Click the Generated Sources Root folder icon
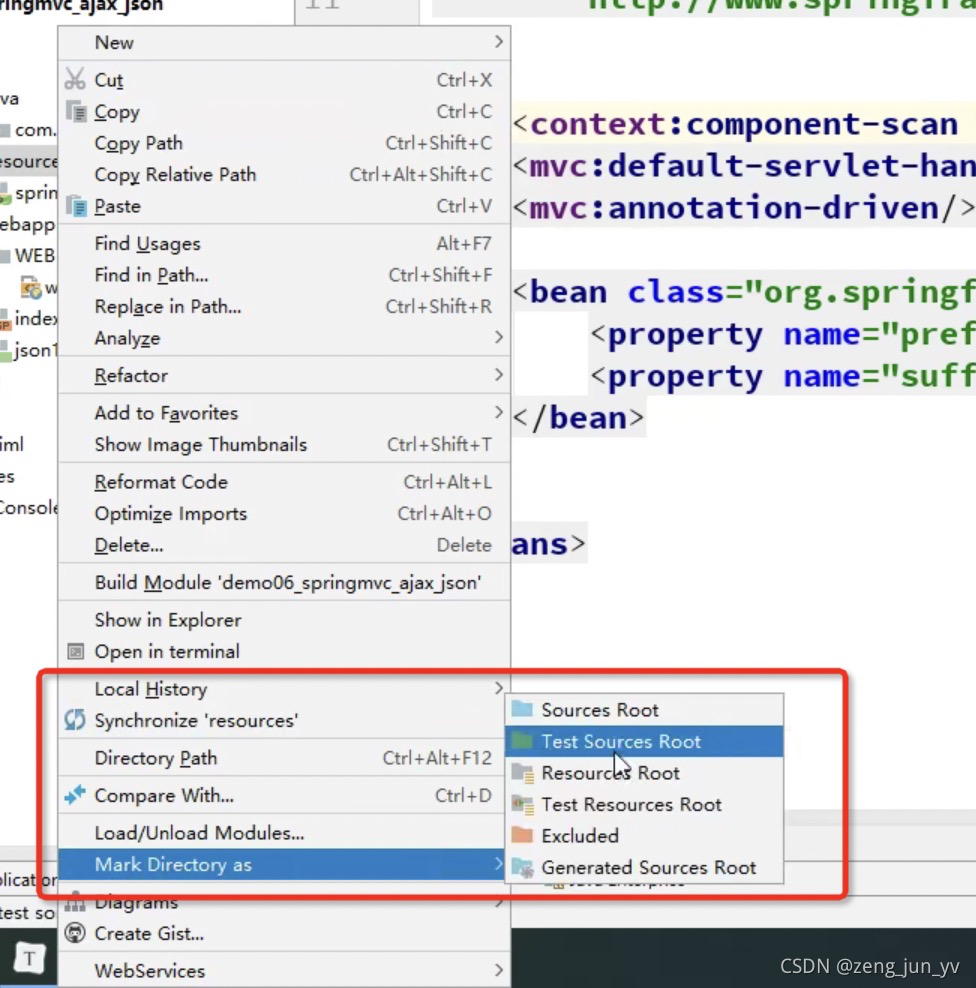 coord(522,867)
